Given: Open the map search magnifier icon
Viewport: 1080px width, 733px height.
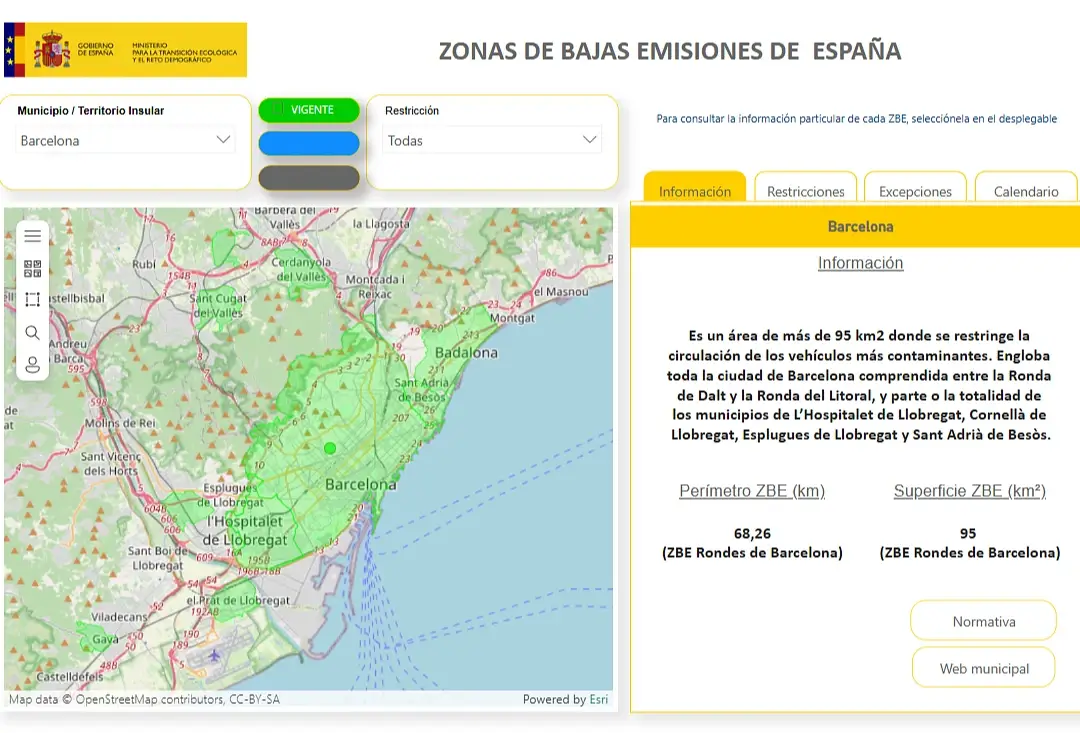Looking at the screenshot, I should tap(32, 333).
